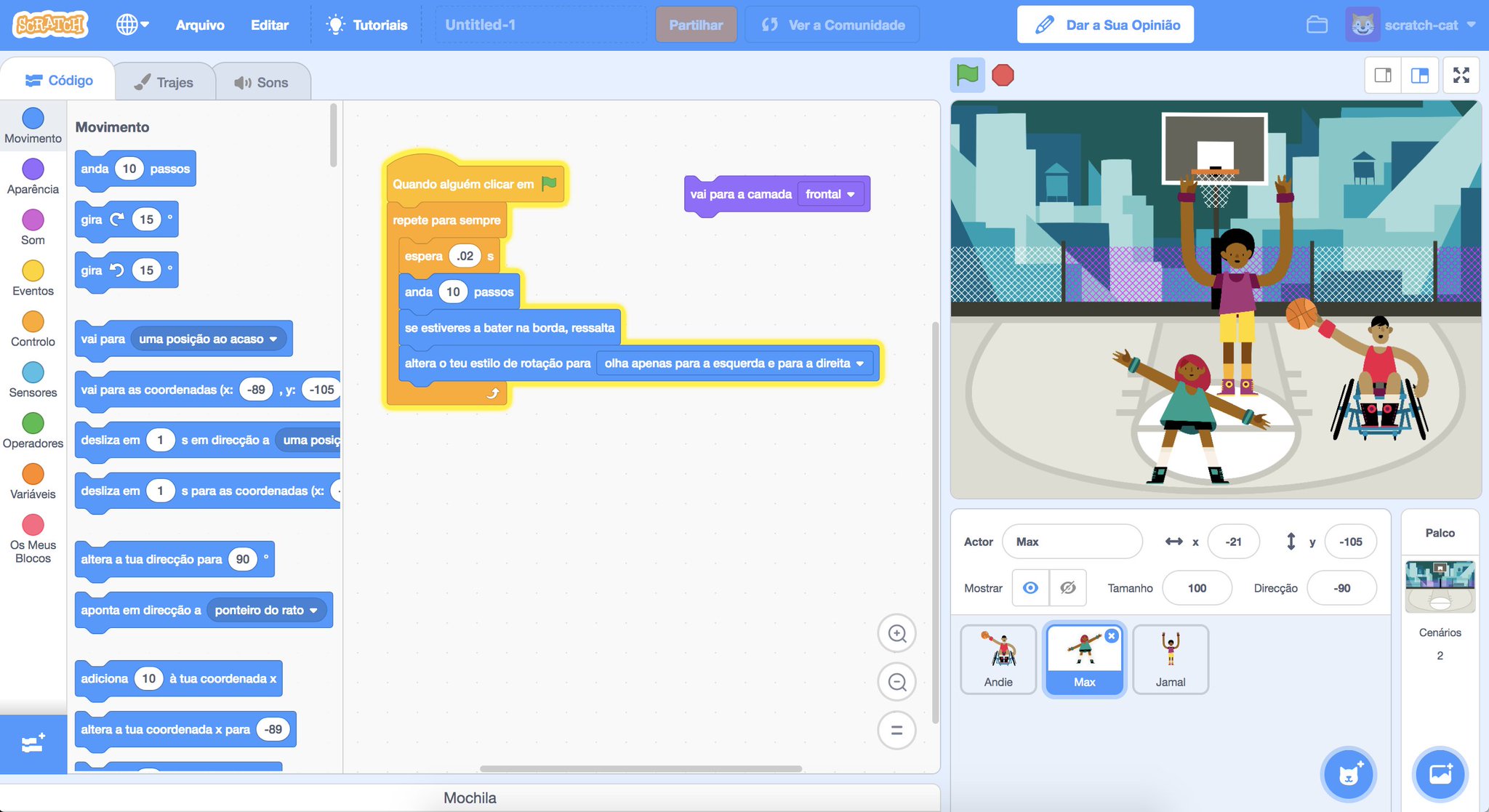Open the Editar menu

(x=270, y=25)
